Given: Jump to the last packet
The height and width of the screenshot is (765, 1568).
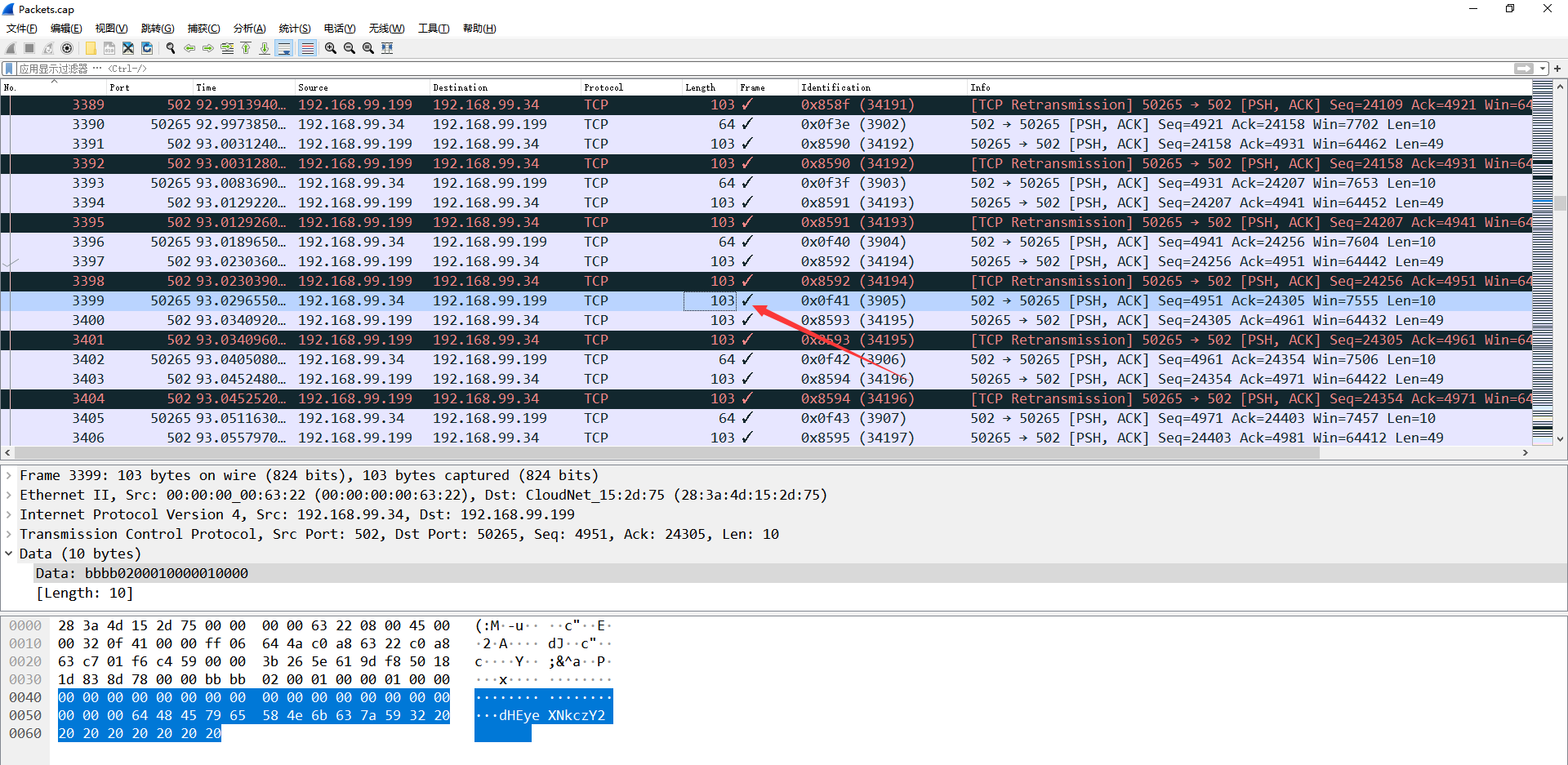Looking at the screenshot, I should pyautogui.click(x=265, y=48).
